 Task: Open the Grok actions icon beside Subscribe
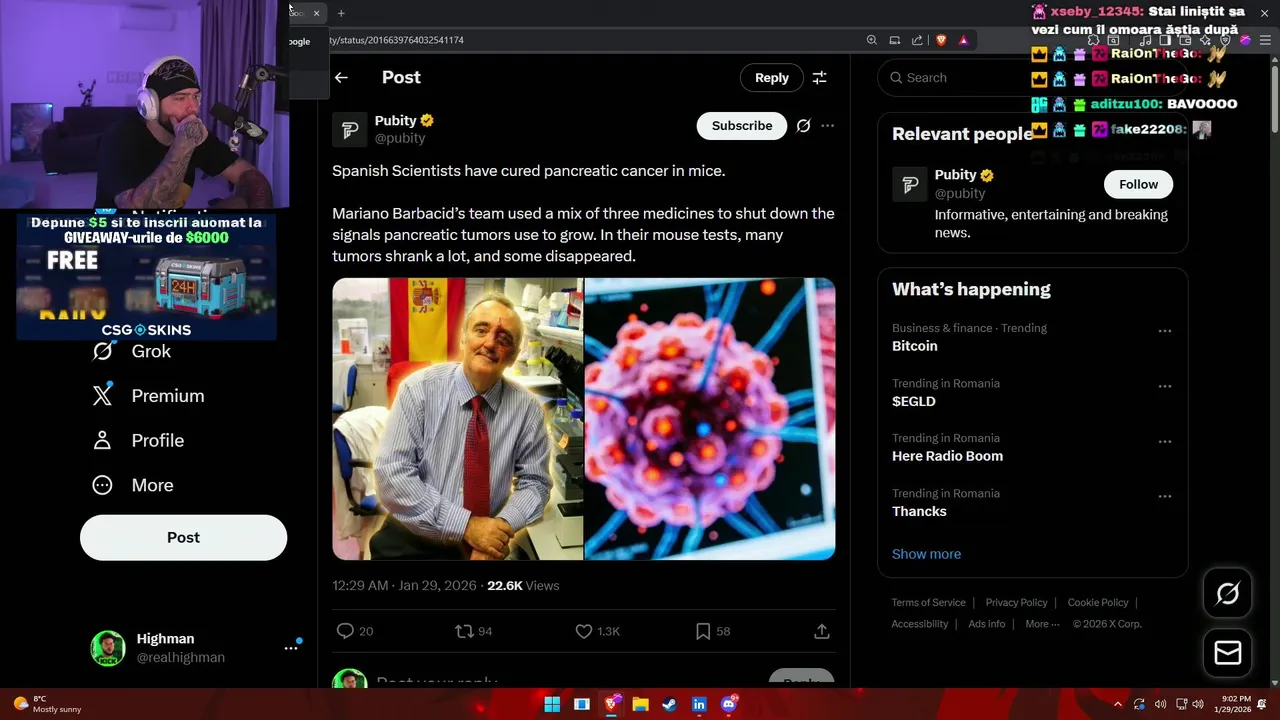[803, 126]
